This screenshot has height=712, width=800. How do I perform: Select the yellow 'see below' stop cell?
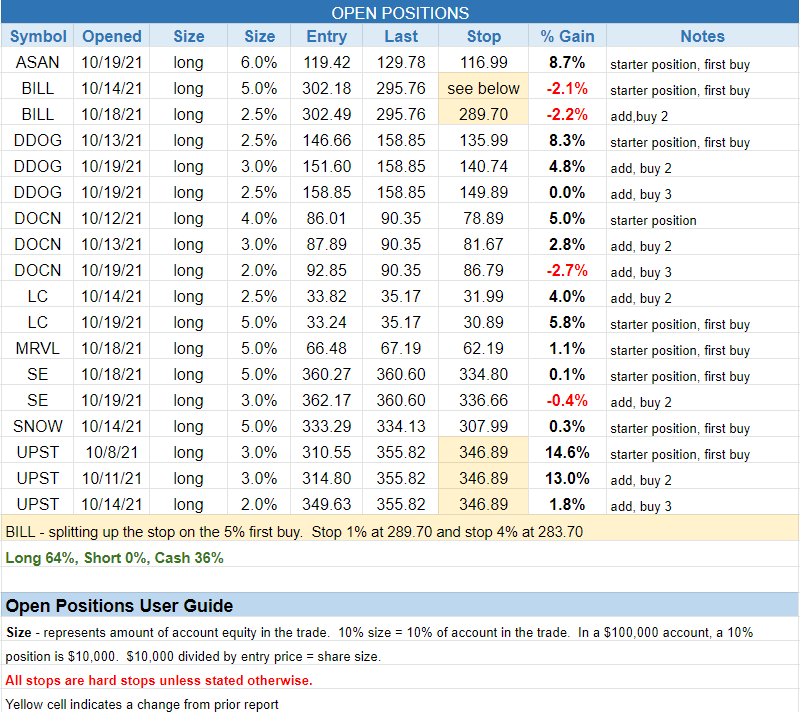pyautogui.click(x=484, y=88)
